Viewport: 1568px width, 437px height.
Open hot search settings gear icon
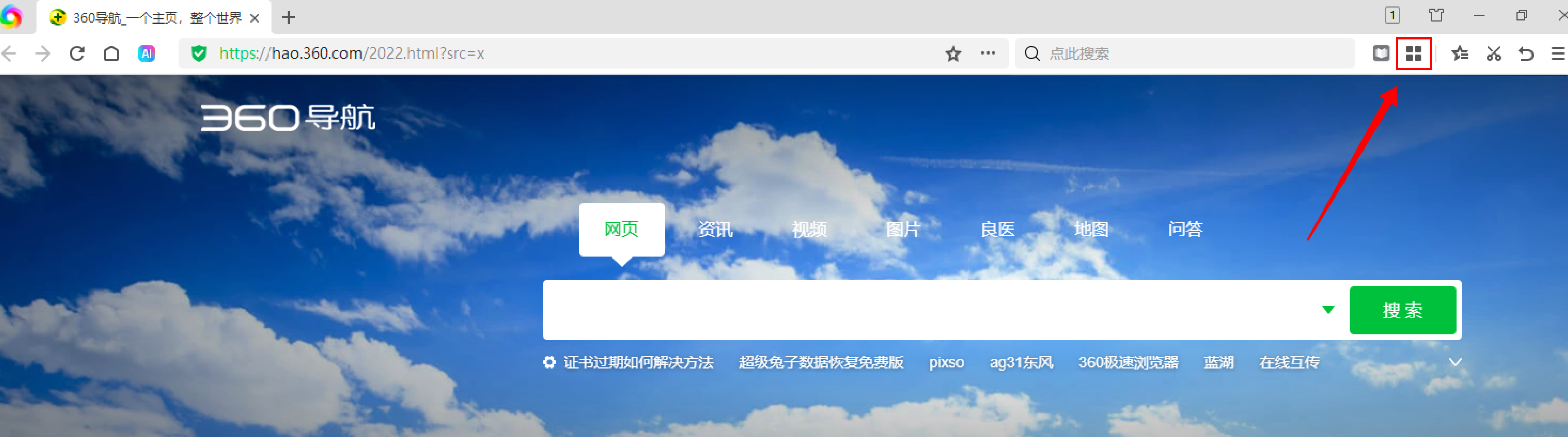coord(549,363)
